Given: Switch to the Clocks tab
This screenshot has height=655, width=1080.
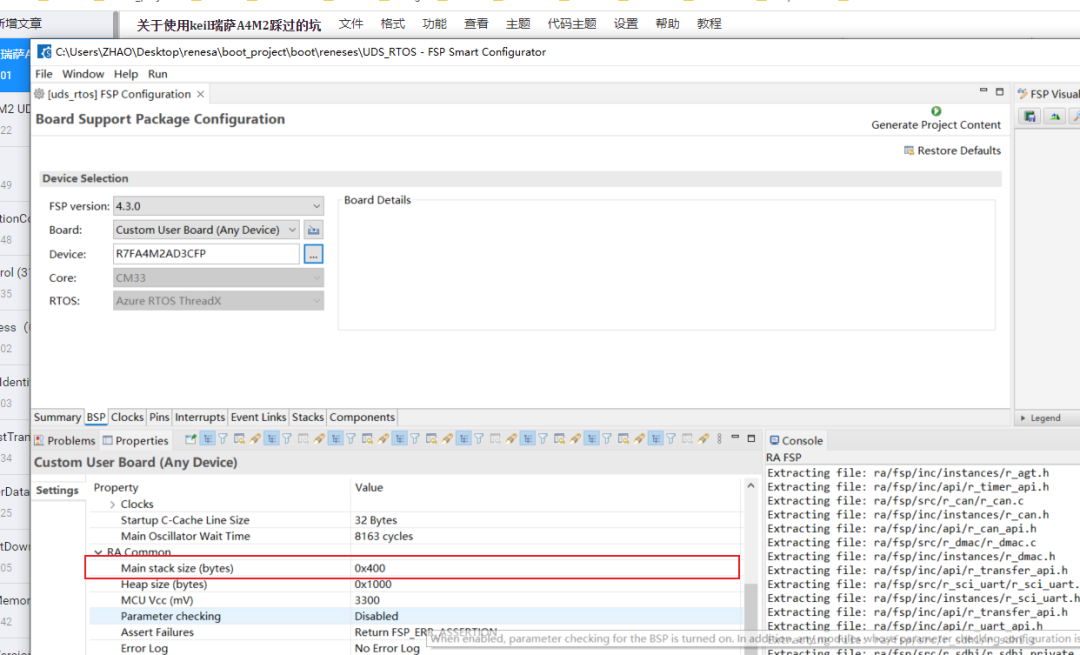Looking at the screenshot, I should [127, 417].
